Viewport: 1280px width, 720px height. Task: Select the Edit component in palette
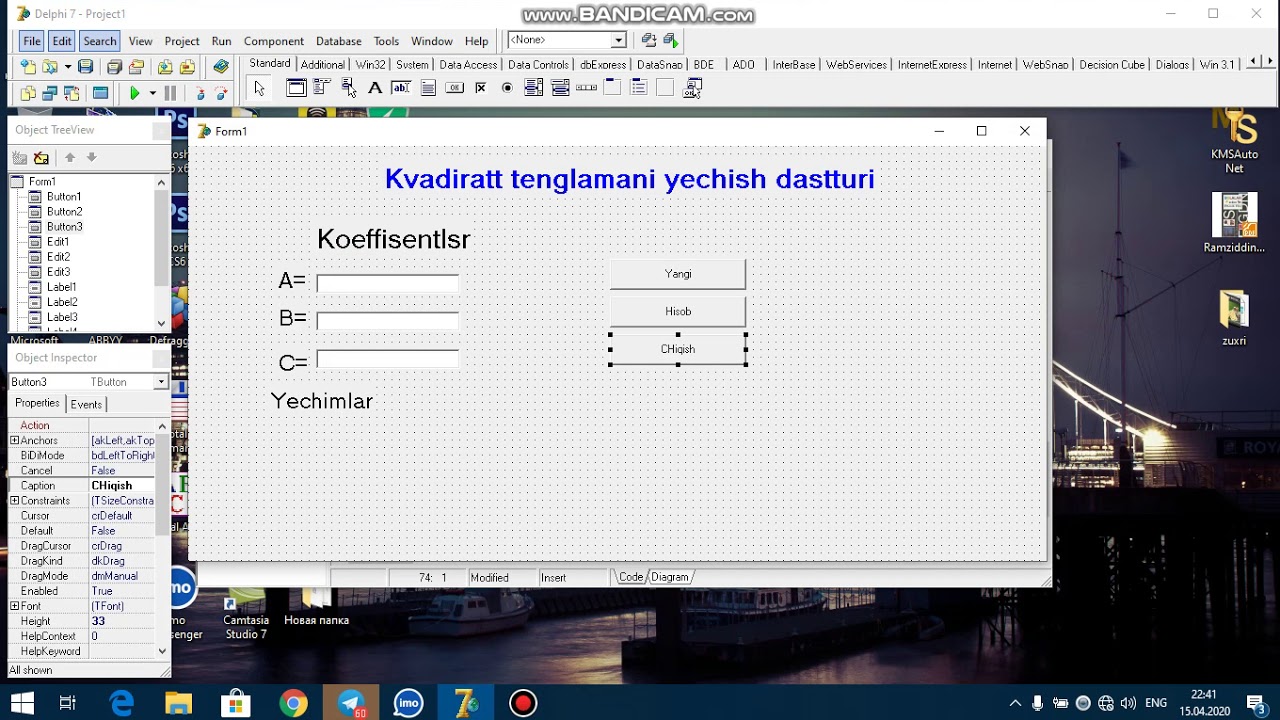point(401,88)
